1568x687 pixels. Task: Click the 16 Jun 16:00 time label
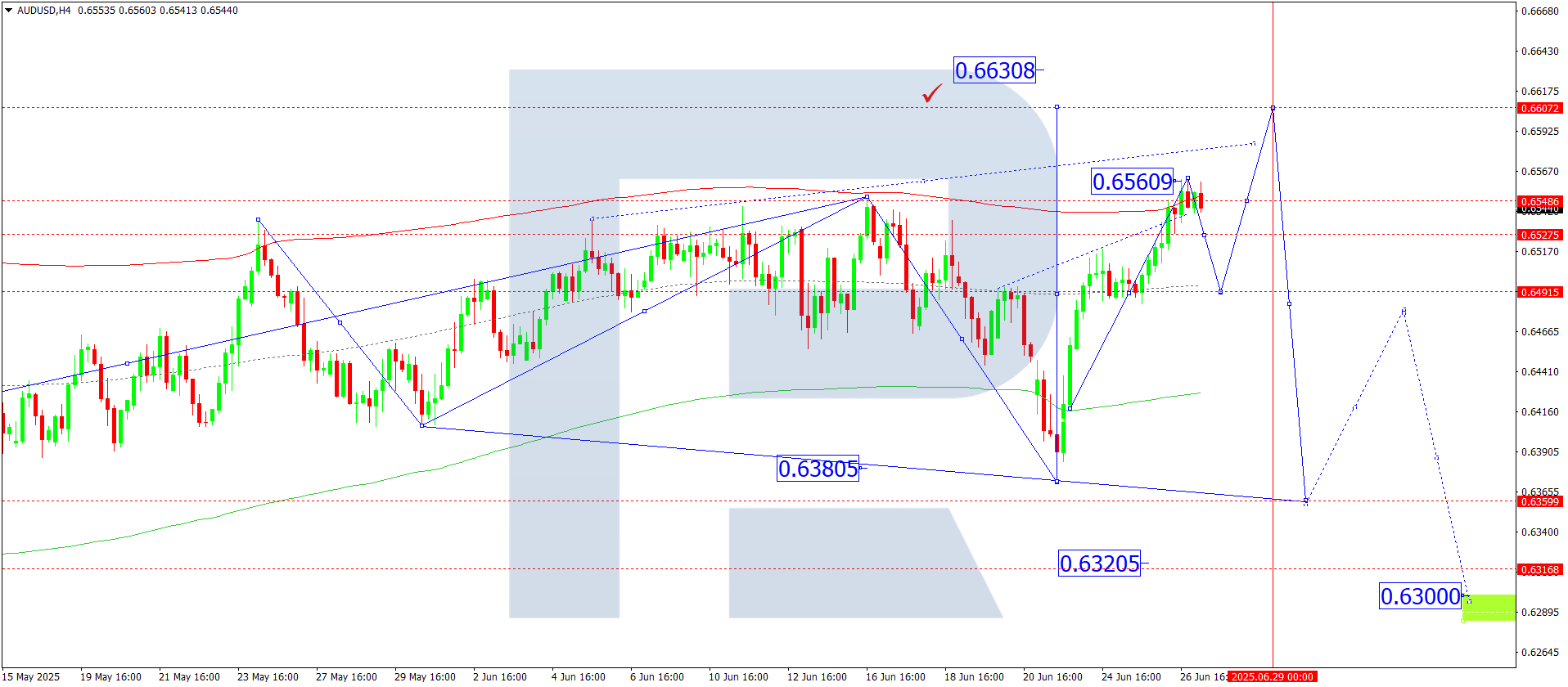pyautogui.click(x=895, y=676)
